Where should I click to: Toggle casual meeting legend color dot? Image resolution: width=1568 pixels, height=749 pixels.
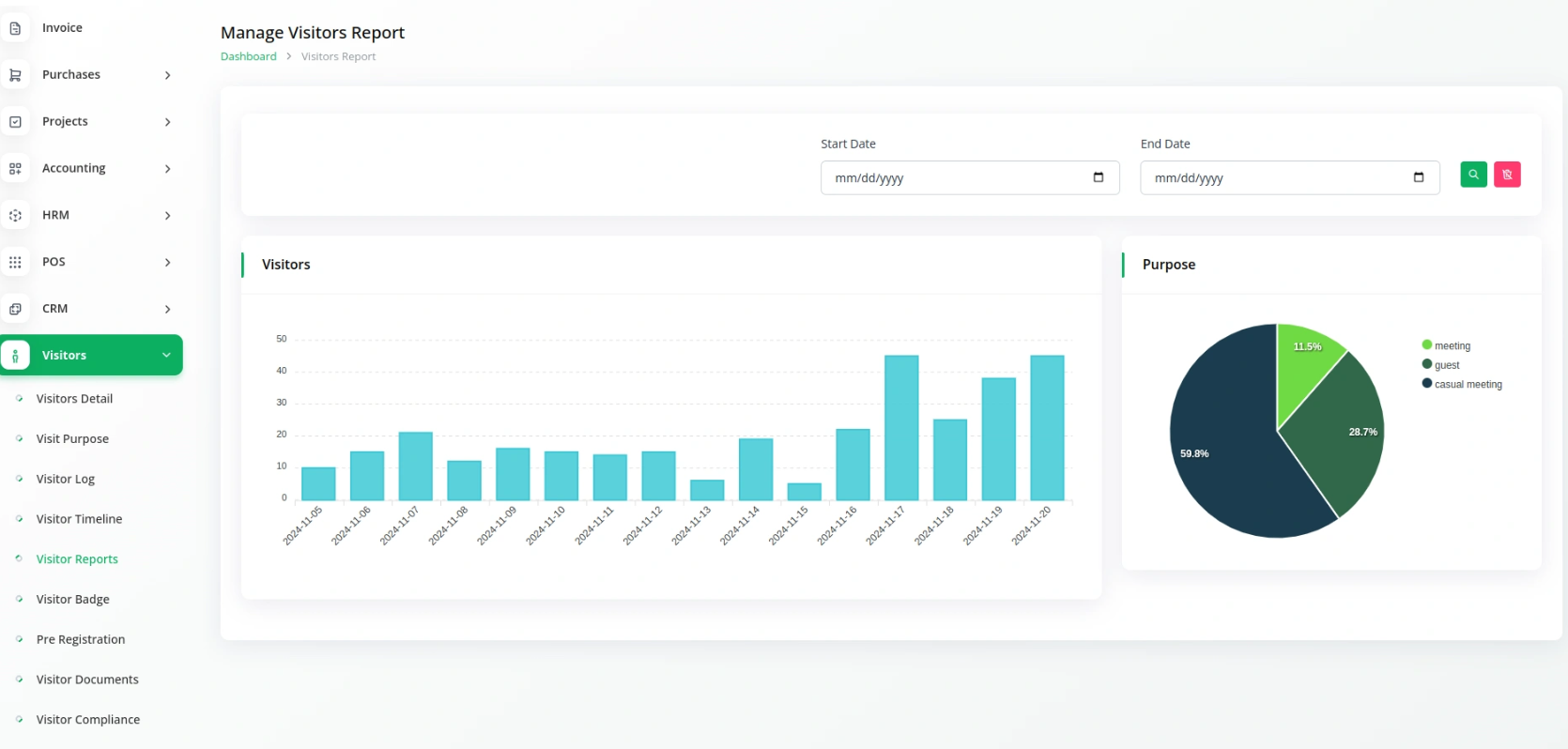[x=1427, y=383]
